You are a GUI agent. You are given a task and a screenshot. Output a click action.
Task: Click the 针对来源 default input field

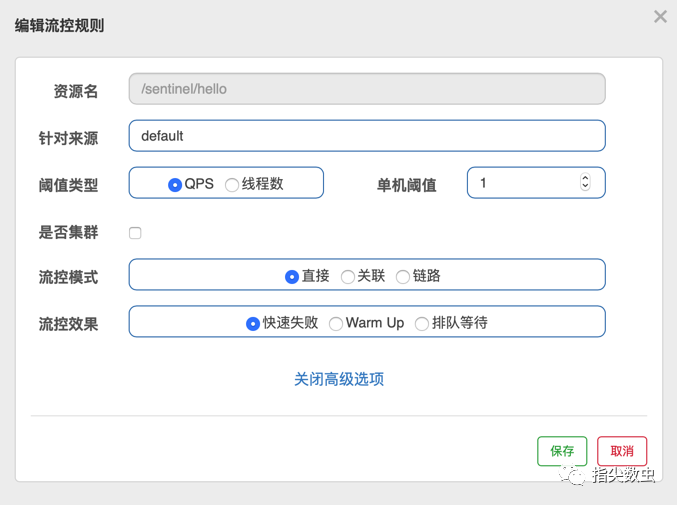[x=367, y=136]
